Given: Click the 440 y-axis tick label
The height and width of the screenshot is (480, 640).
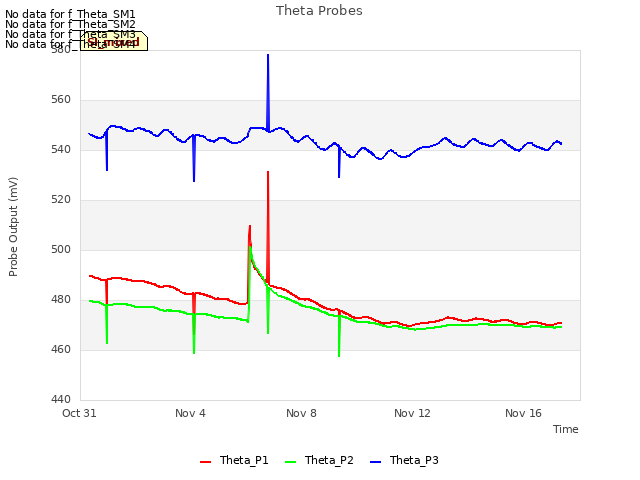Looking at the screenshot, I should [61, 399].
